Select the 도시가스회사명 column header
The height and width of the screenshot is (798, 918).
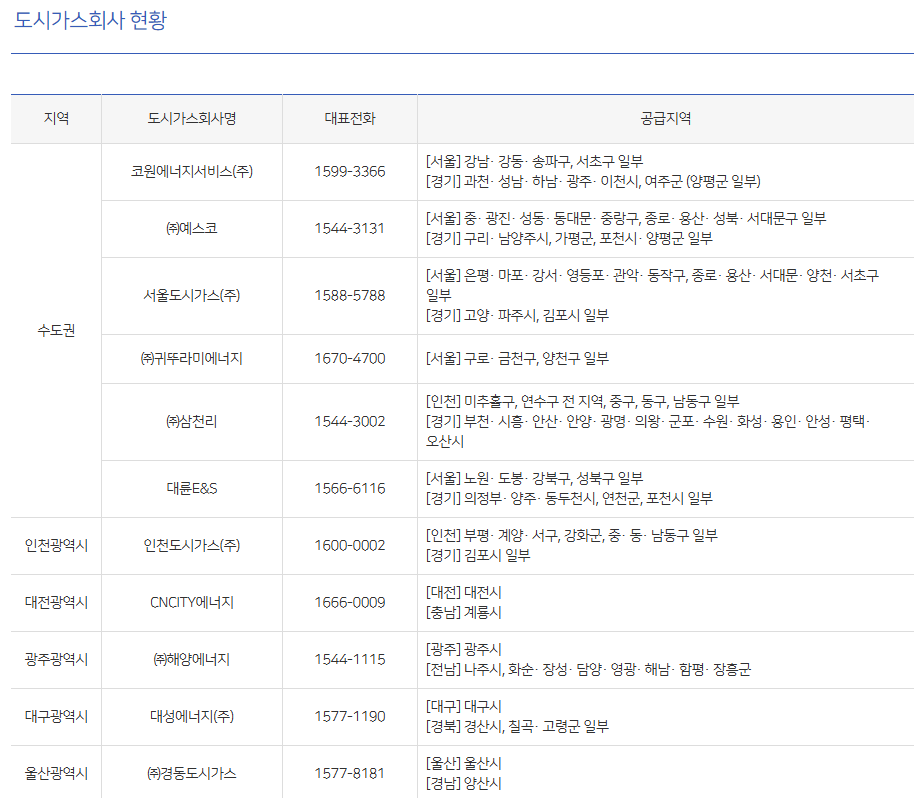click(191, 118)
